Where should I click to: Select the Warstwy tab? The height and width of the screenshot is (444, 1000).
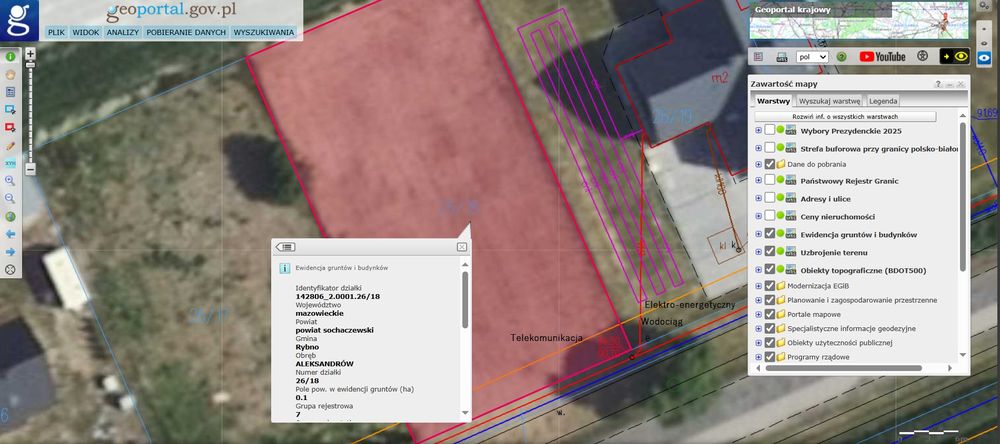(x=773, y=101)
